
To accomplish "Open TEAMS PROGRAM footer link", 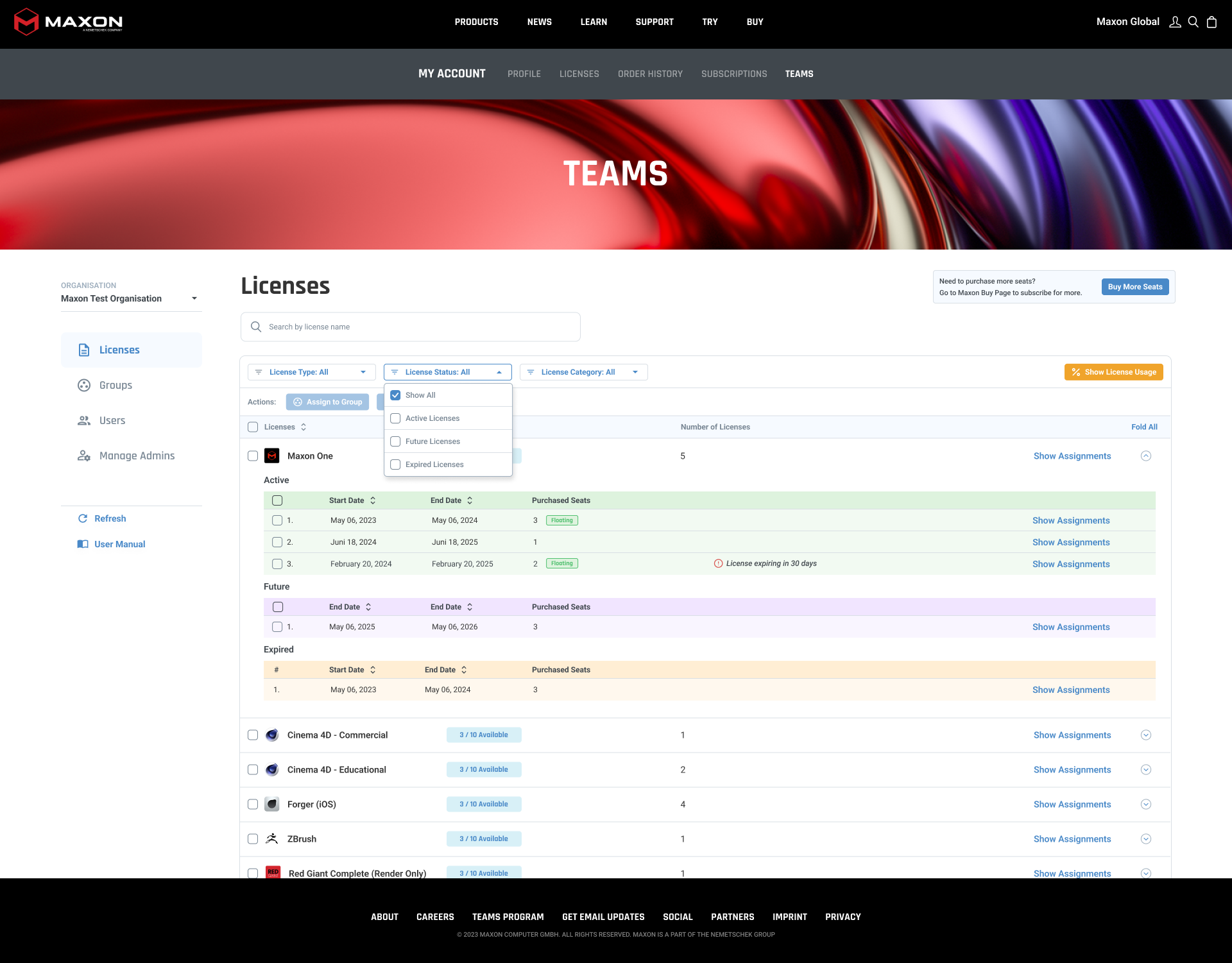I will 508,917.
